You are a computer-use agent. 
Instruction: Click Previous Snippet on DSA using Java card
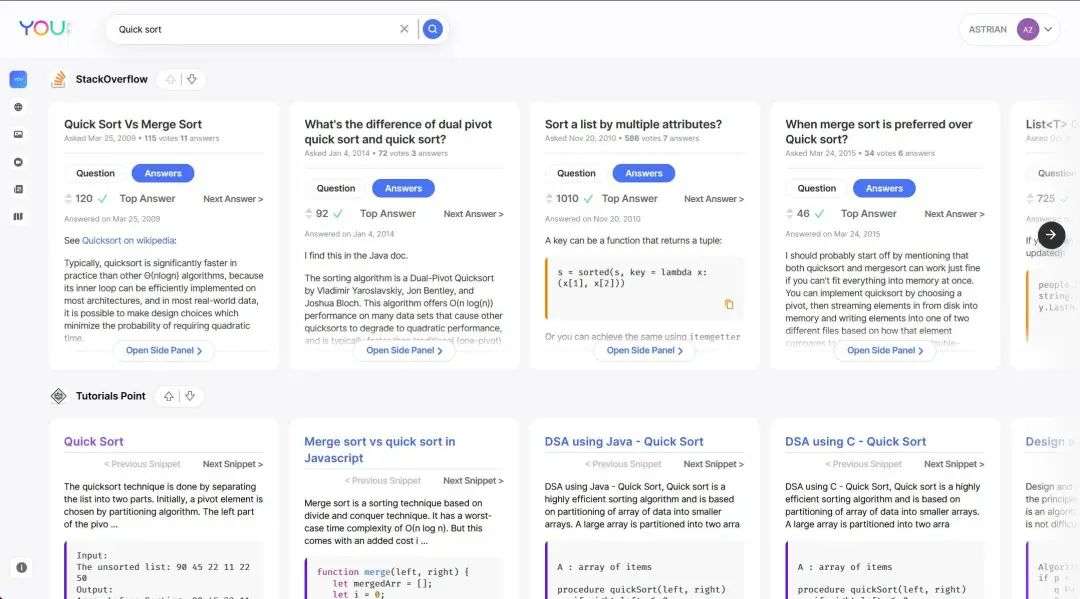(623, 464)
